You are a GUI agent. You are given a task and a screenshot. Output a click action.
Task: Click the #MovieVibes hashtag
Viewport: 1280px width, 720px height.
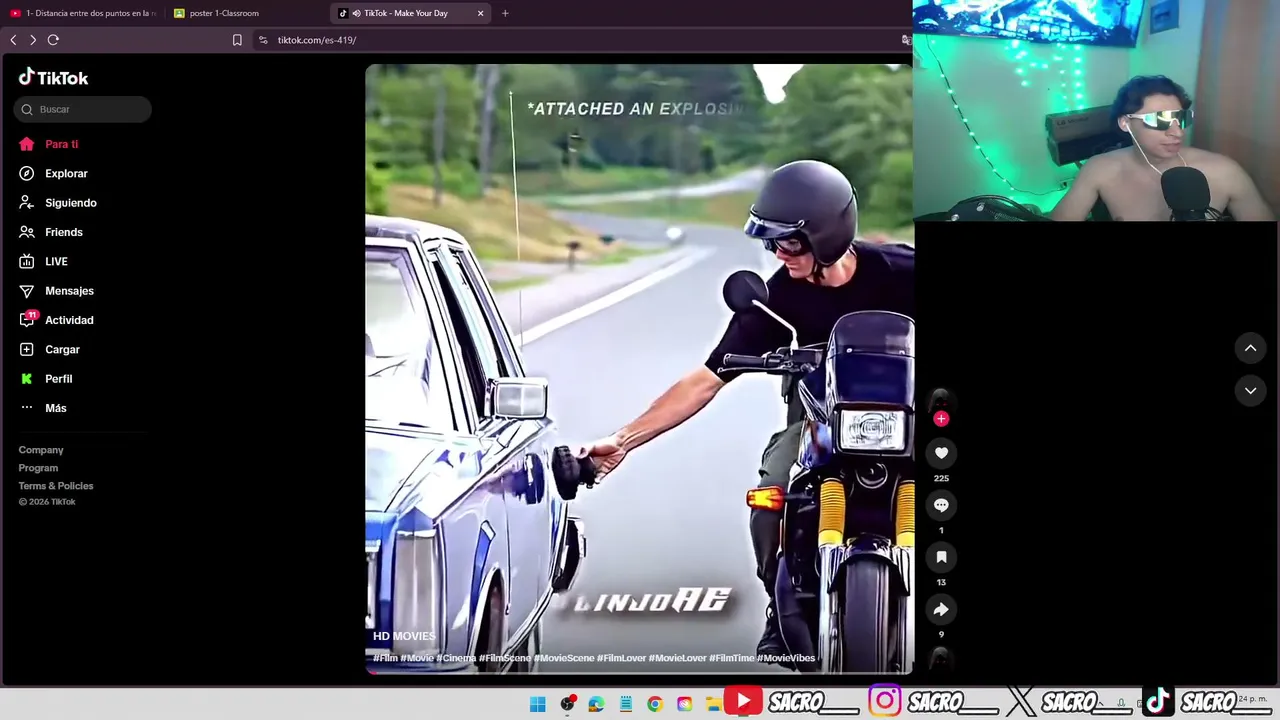point(786,658)
